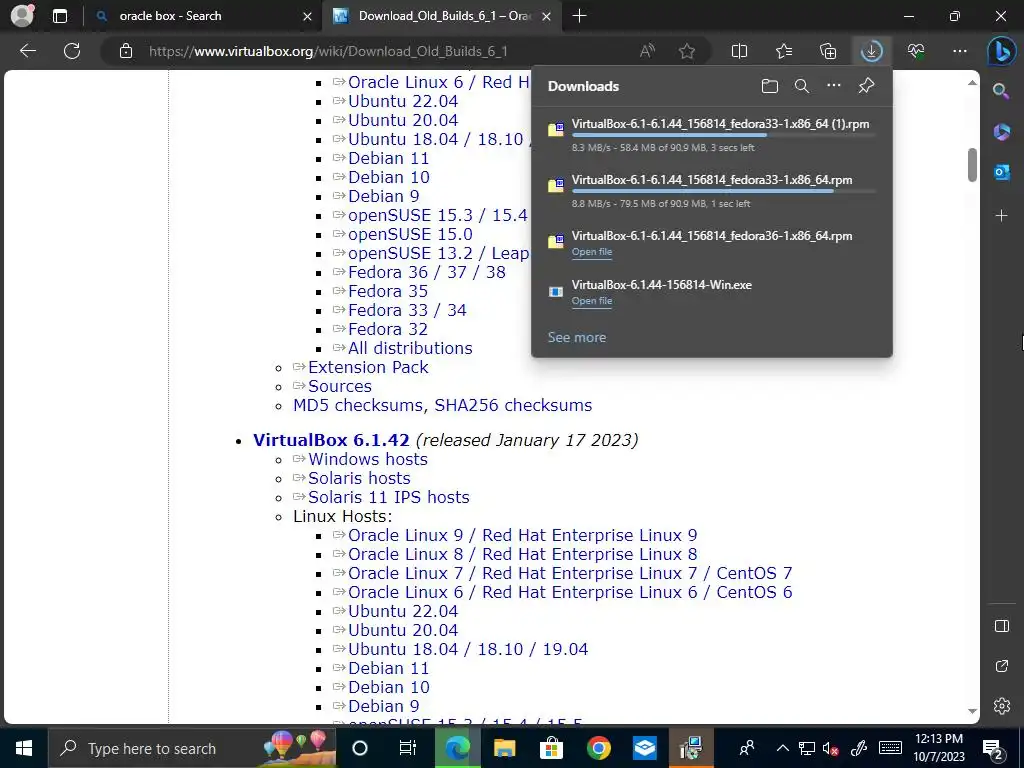Viewport: 1024px width, 768px height.
Task: Show hidden system tray icons
Action: tap(782, 748)
